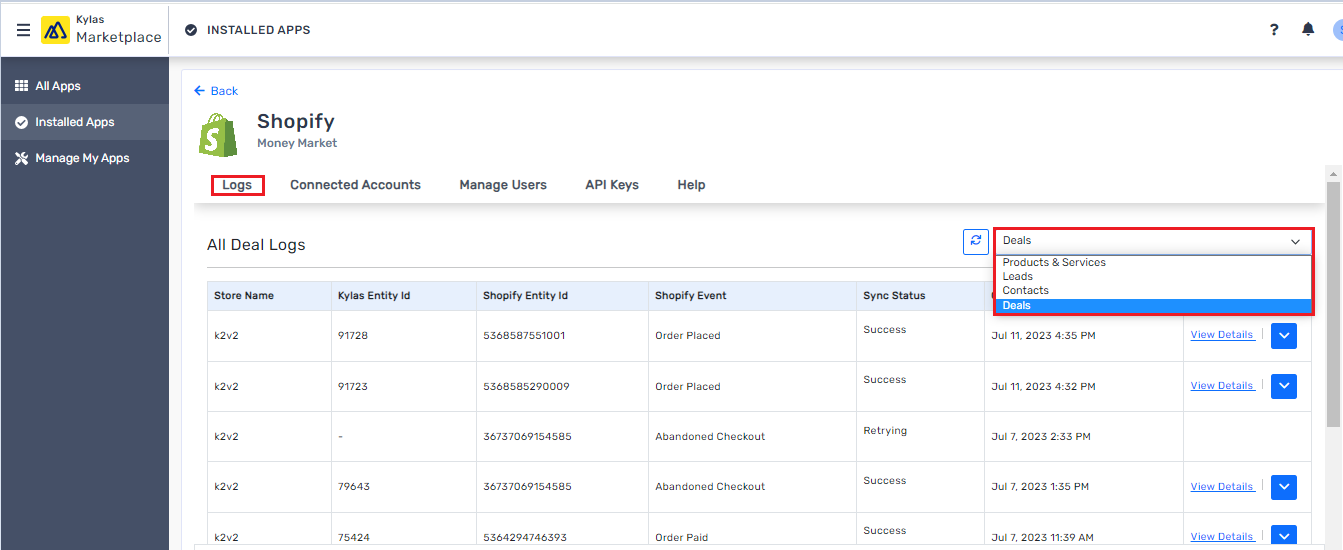The height and width of the screenshot is (550, 1343).
Task: Open the Manage Users tab
Action: coord(503,185)
